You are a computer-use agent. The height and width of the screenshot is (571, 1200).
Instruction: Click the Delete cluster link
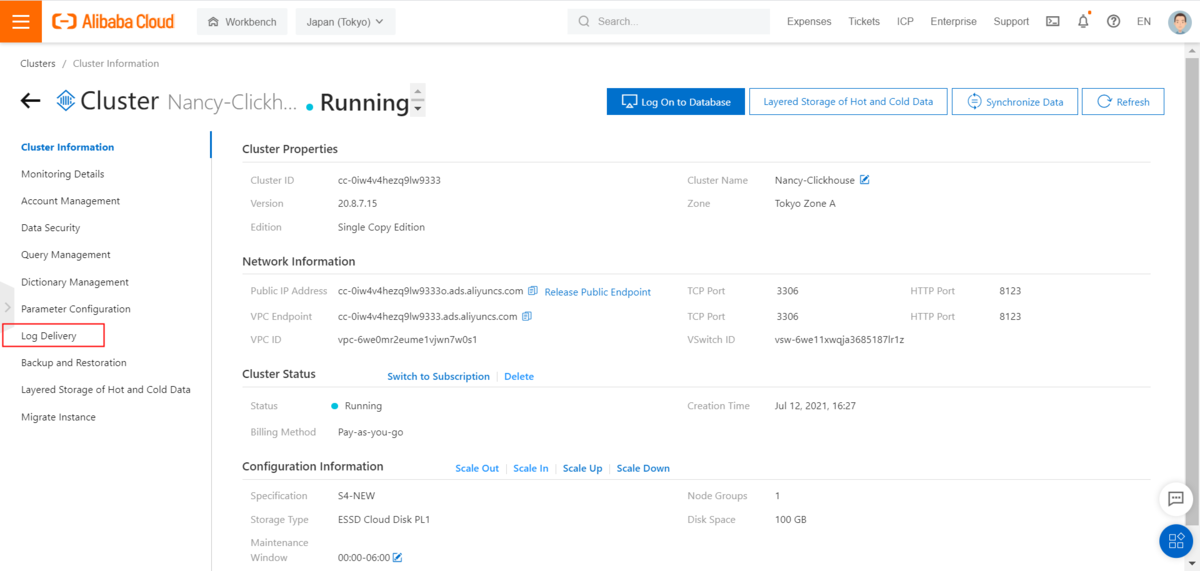(x=519, y=376)
